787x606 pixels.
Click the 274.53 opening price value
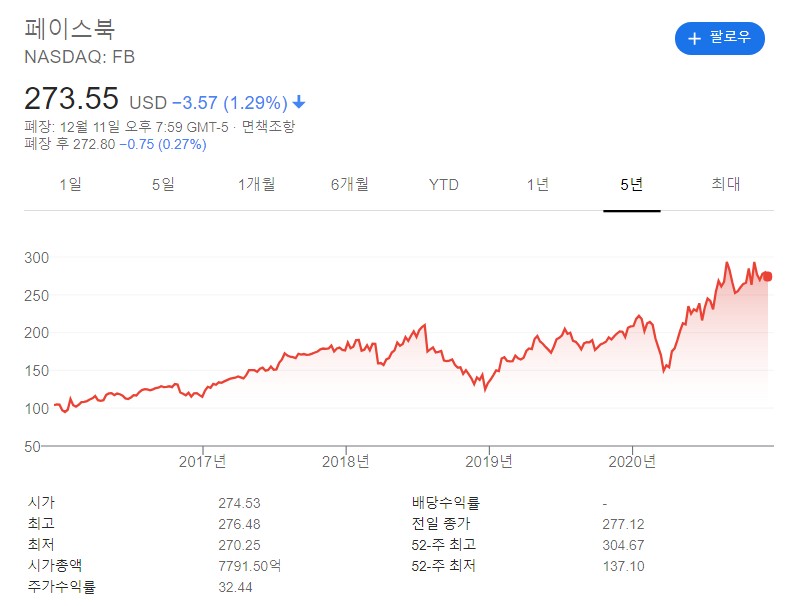click(239, 503)
